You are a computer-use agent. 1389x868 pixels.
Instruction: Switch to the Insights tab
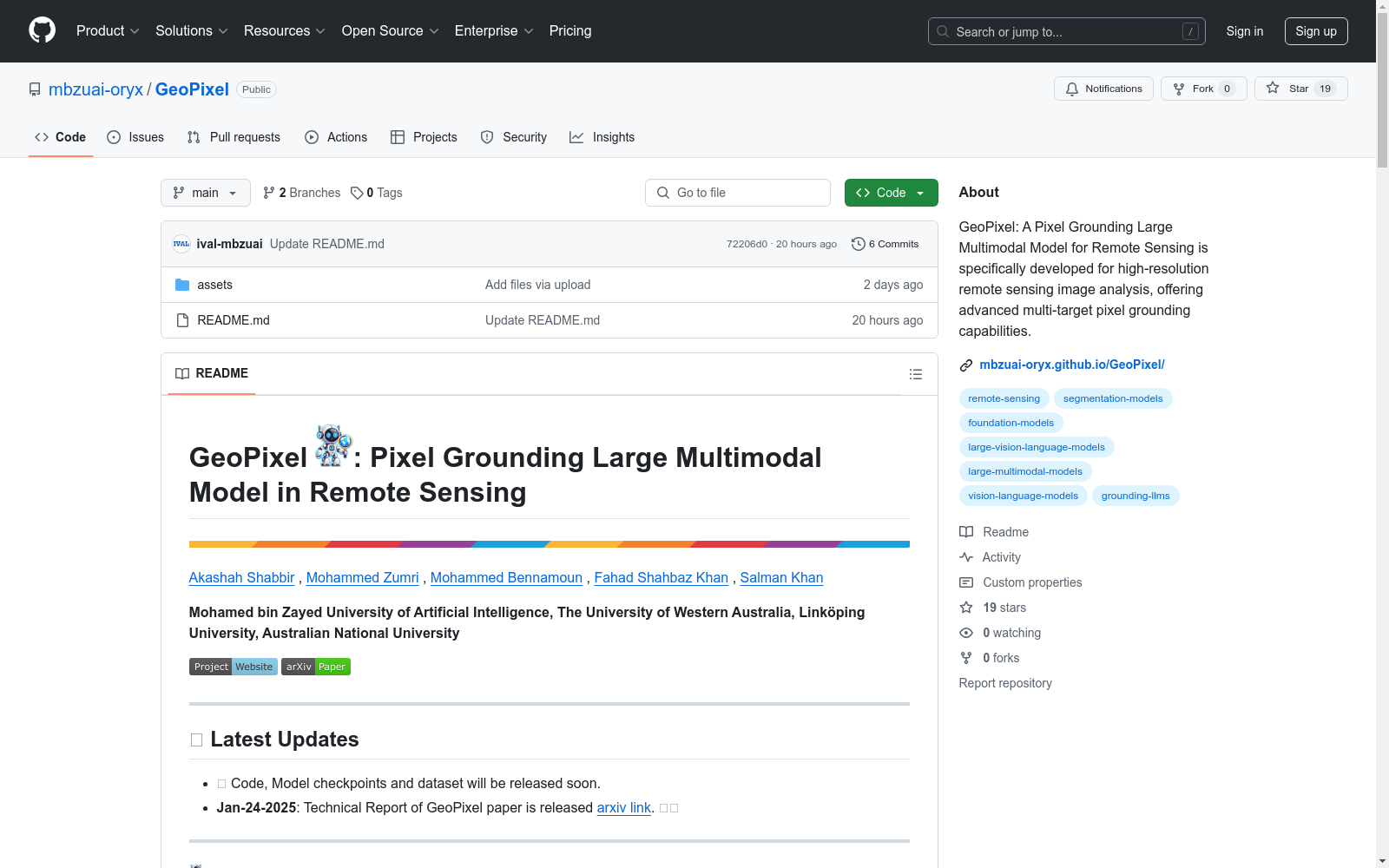pos(602,137)
